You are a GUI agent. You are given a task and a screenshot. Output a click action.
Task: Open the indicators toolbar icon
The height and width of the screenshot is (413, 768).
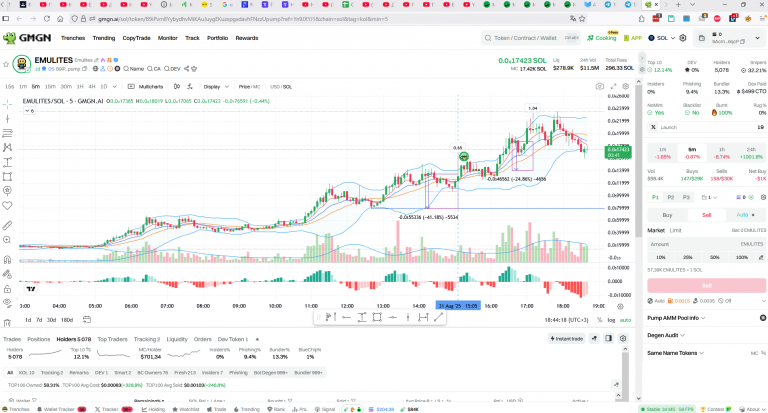[190, 87]
